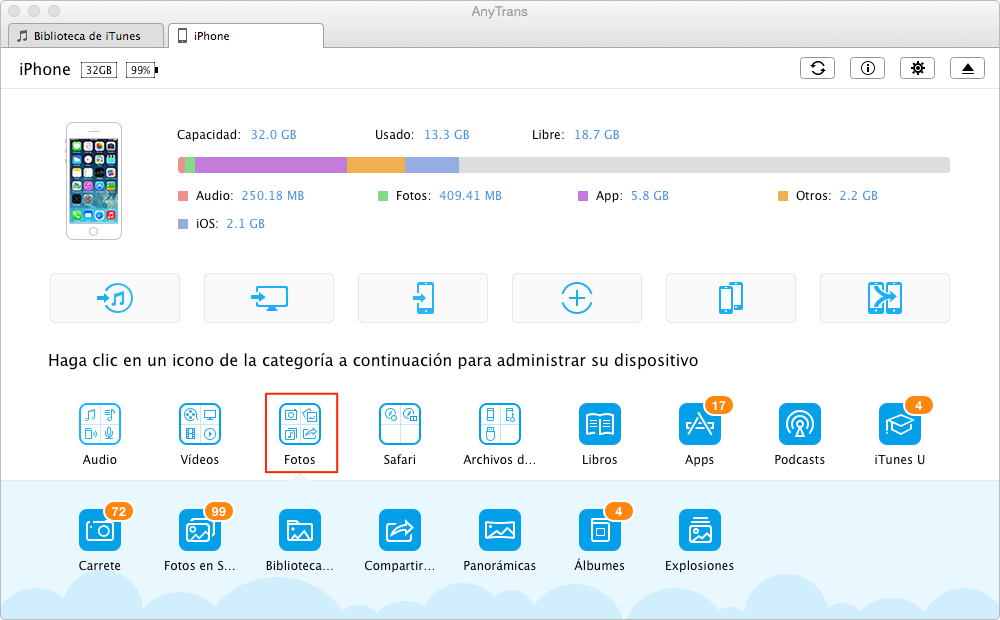The width and height of the screenshot is (1000, 620).
Task: Open the Safari category
Action: click(x=400, y=424)
